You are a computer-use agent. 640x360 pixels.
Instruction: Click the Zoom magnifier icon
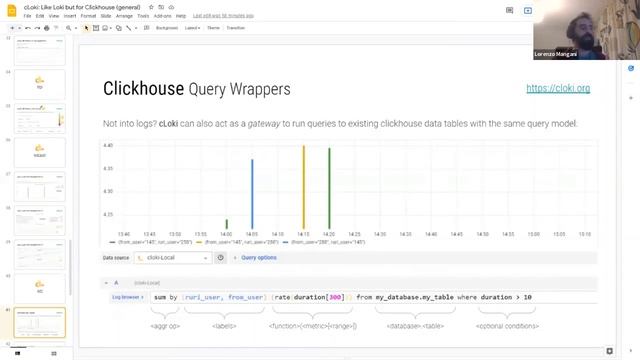click(69, 28)
